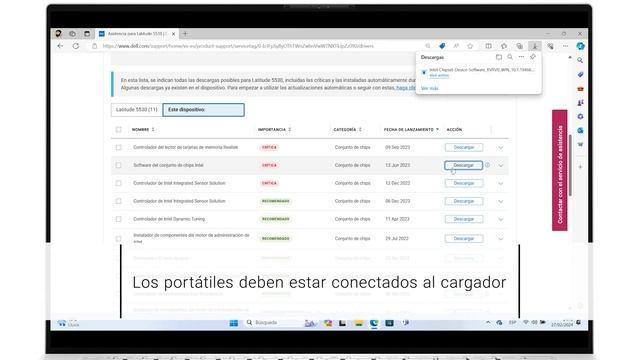Download the Intel Dynamic Tuning driver
This screenshot has height=360, width=640.
click(464, 219)
